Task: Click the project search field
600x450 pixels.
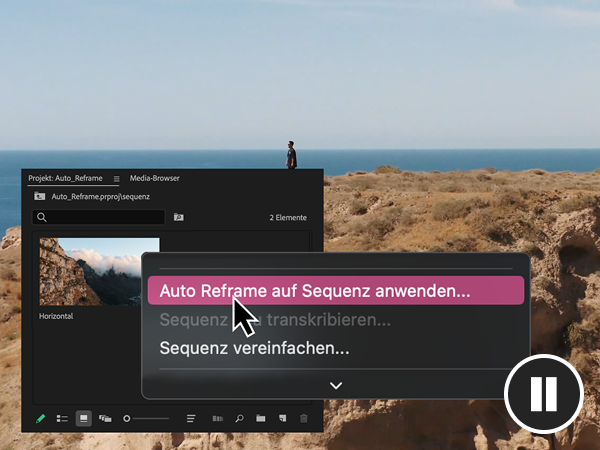Action: tap(99, 217)
